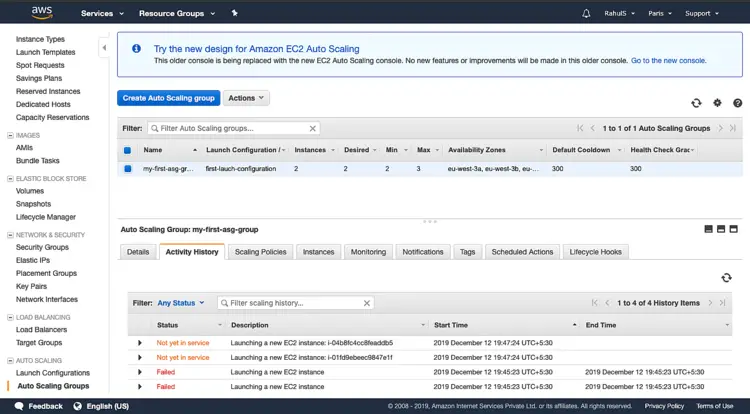Collapse the IMAGES sidebar section
This screenshot has width=750, height=414.
coord(11,135)
